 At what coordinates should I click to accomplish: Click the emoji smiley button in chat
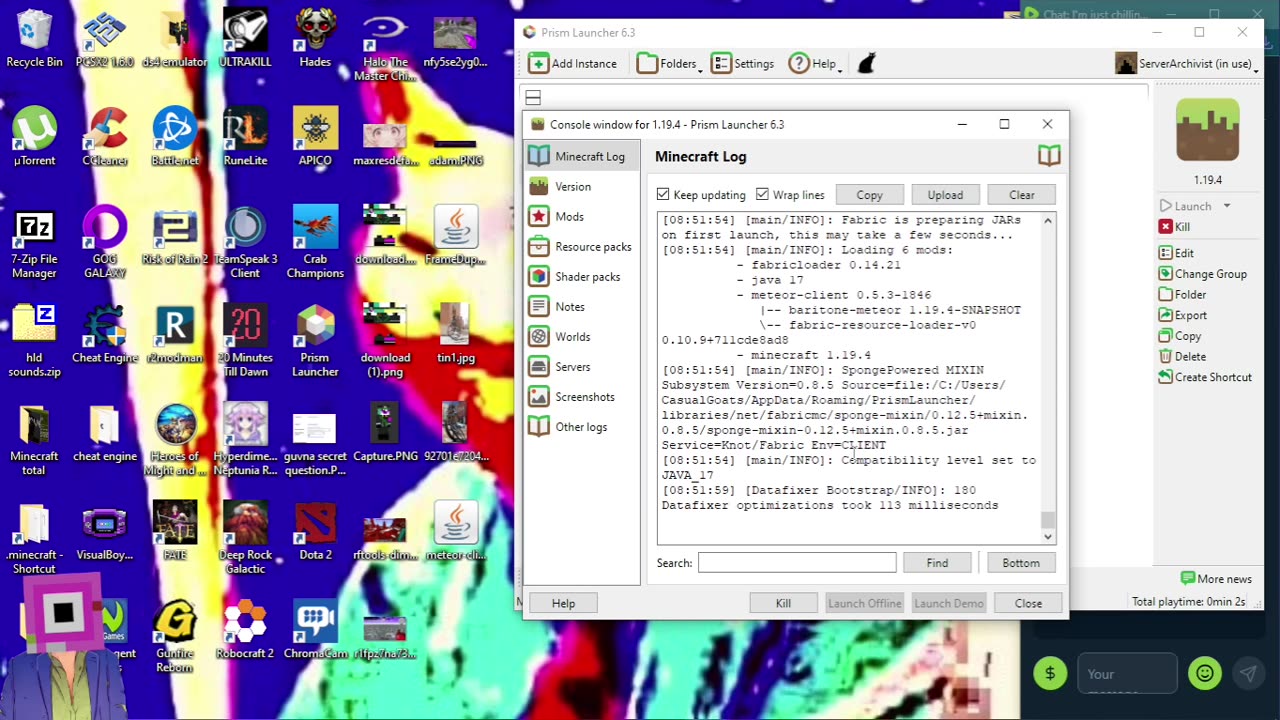(x=1204, y=673)
